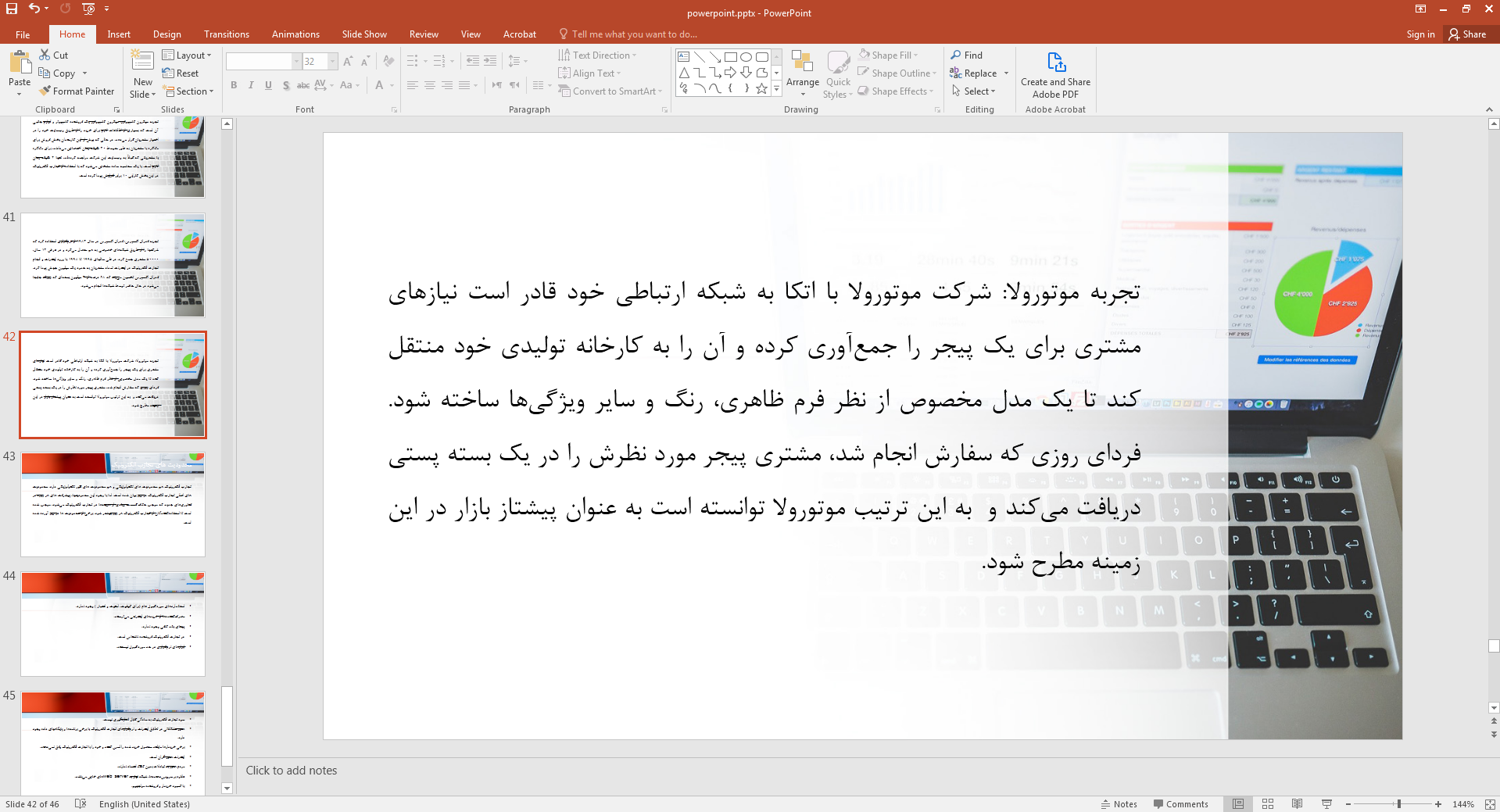Screen dimensions: 1500x812
Task: Click Find in Editing group
Action: [x=966, y=55]
